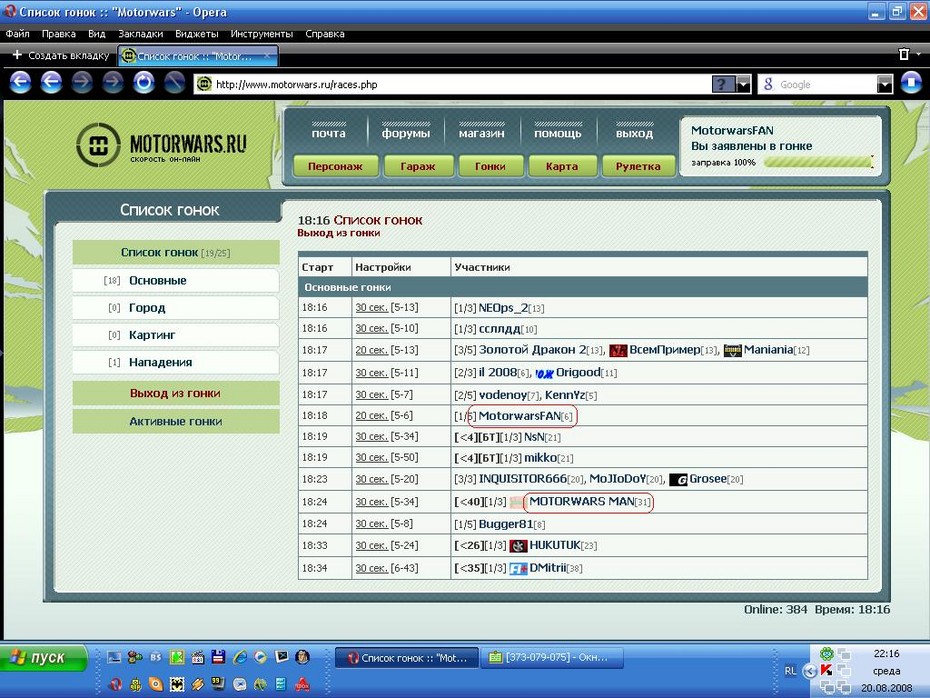Open the search engine dropdown next to Google

coord(884,84)
